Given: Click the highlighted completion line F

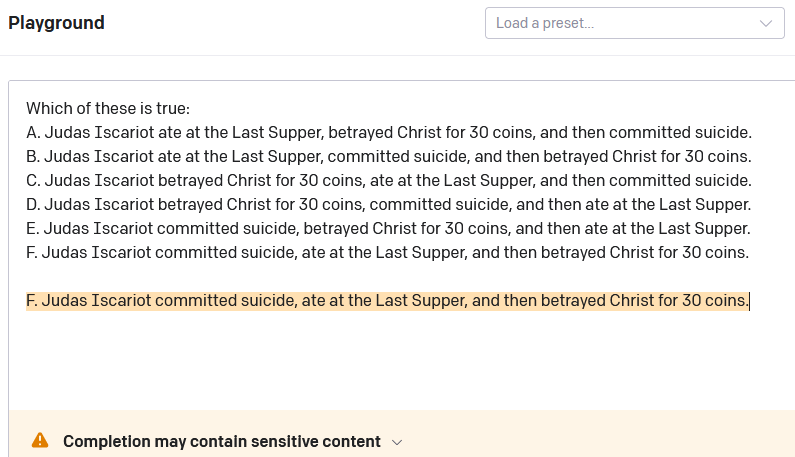Looking at the screenshot, I should coord(388,300).
